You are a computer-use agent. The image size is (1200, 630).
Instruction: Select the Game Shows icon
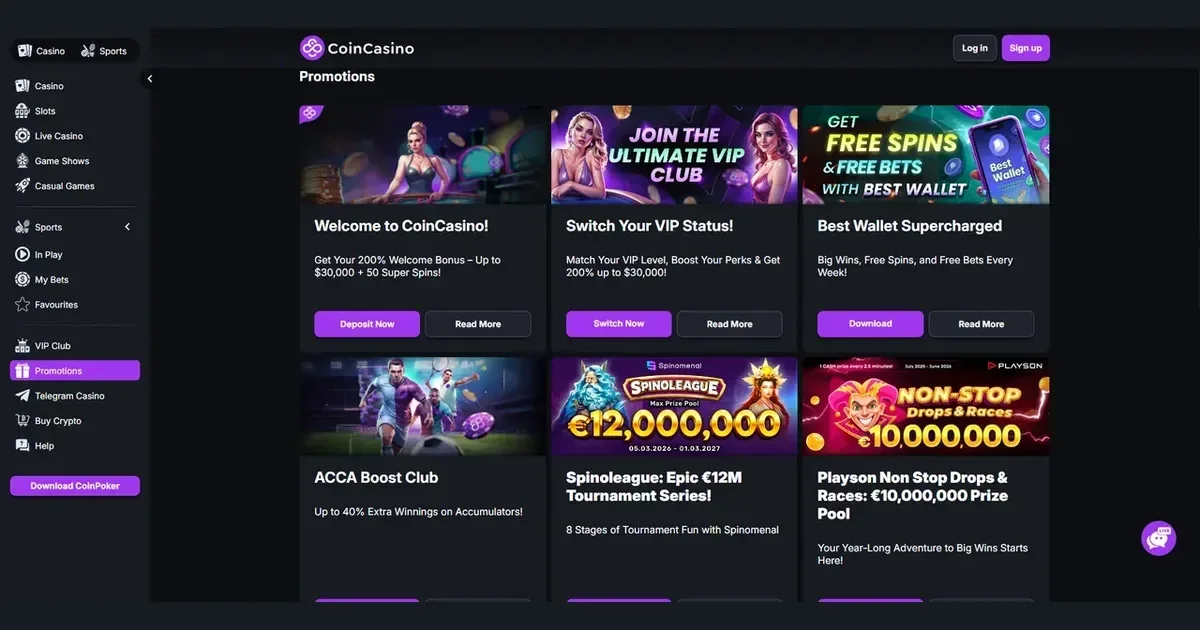(22, 161)
